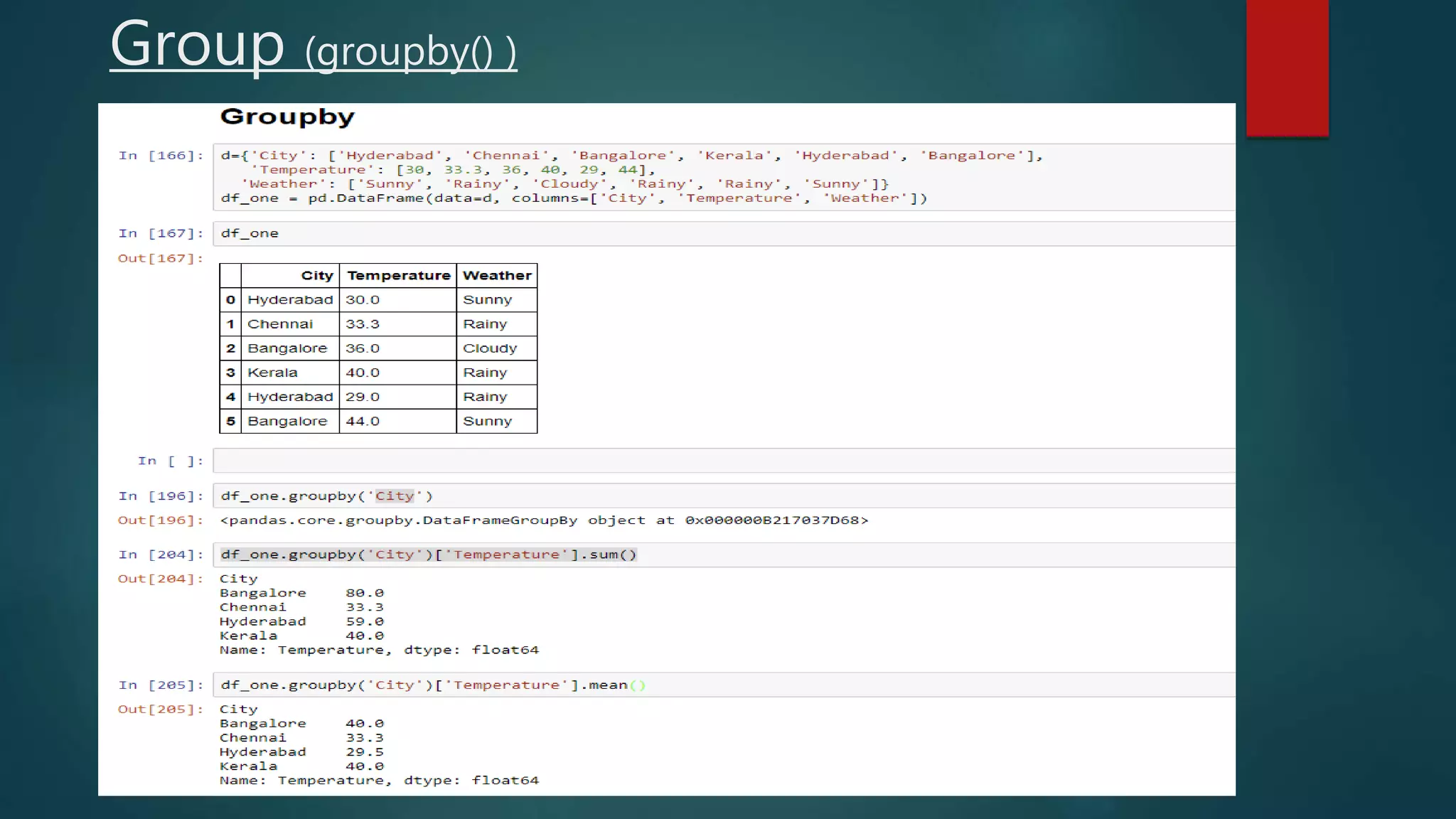This screenshot has width=1456, height=819.
Task: Click the 'Weather' column header in the table
Action: [x=497, y=276]
